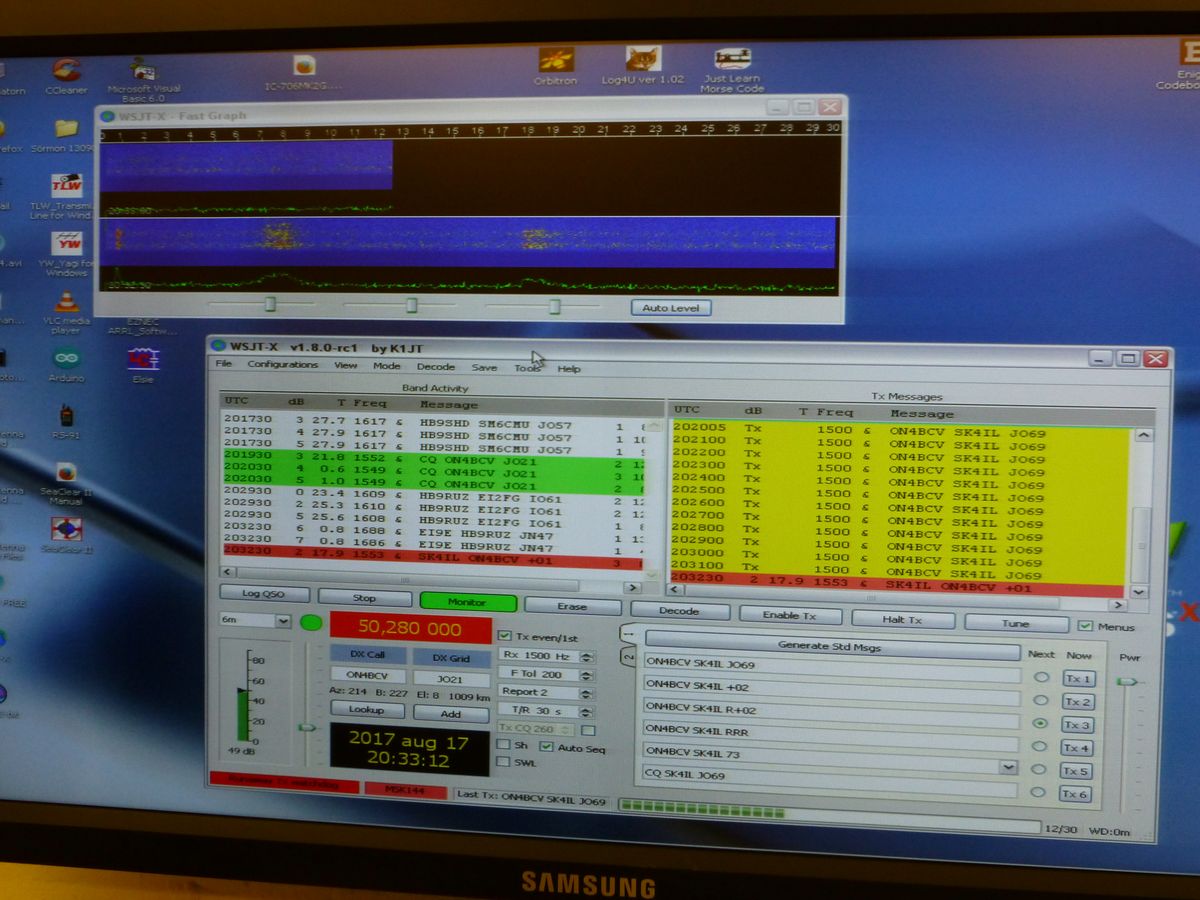The height and width of the screenshot is (900, 1200).
Task: Enable the Sh checkbox
Action: pos(504,745)
